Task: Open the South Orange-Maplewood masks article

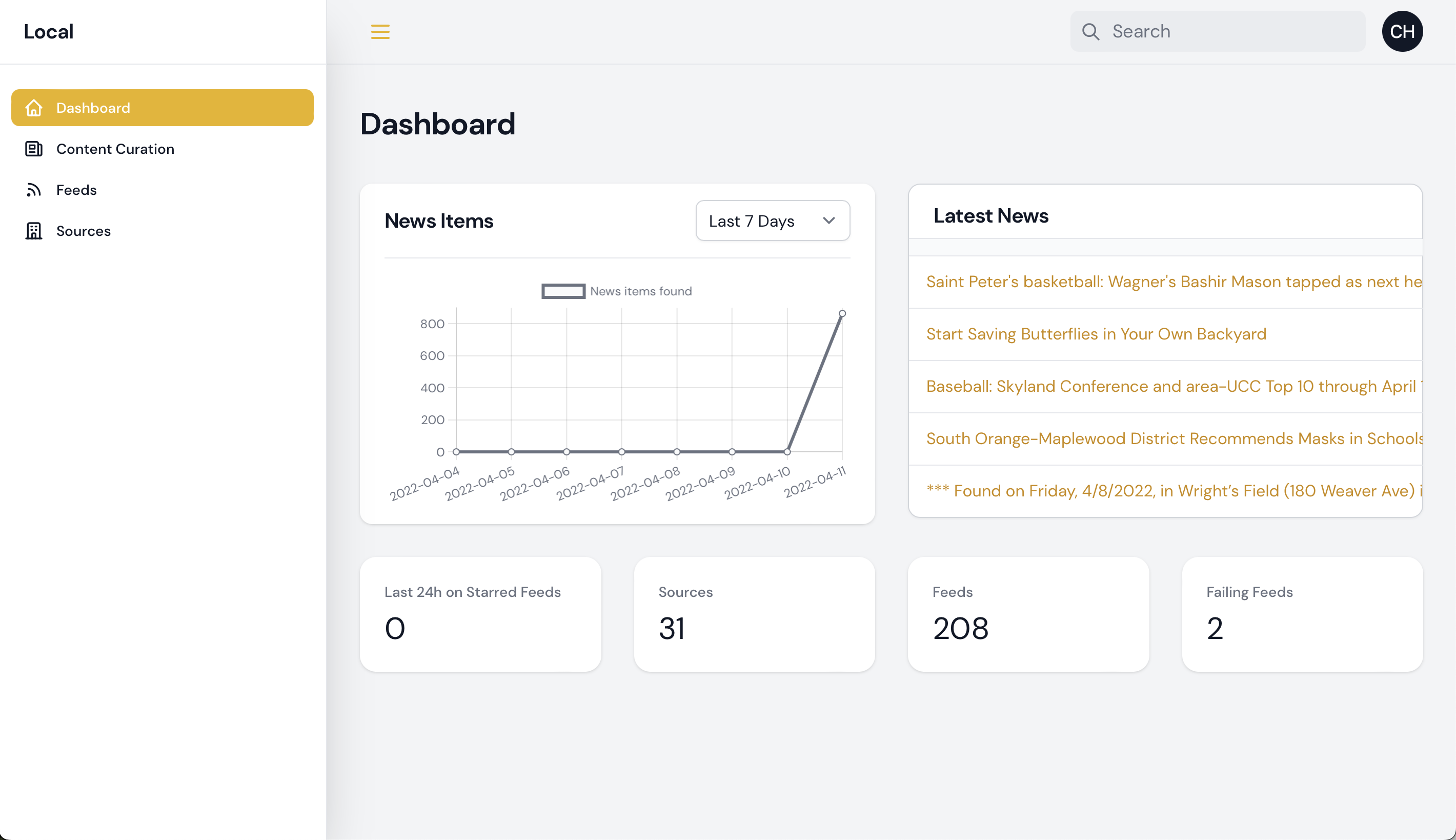Action: [x=1173, y=438]
